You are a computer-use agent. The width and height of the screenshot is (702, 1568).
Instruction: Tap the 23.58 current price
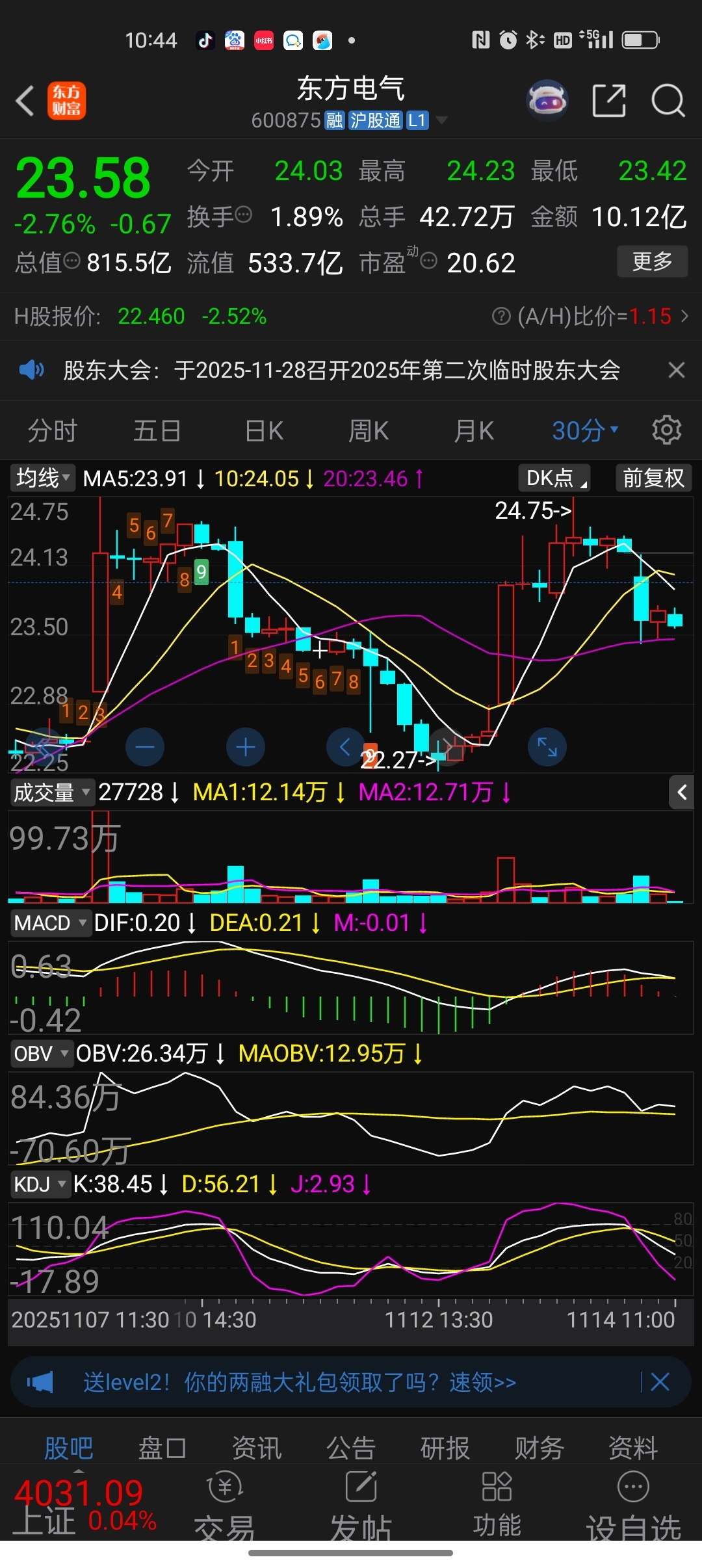coord(83,178)
